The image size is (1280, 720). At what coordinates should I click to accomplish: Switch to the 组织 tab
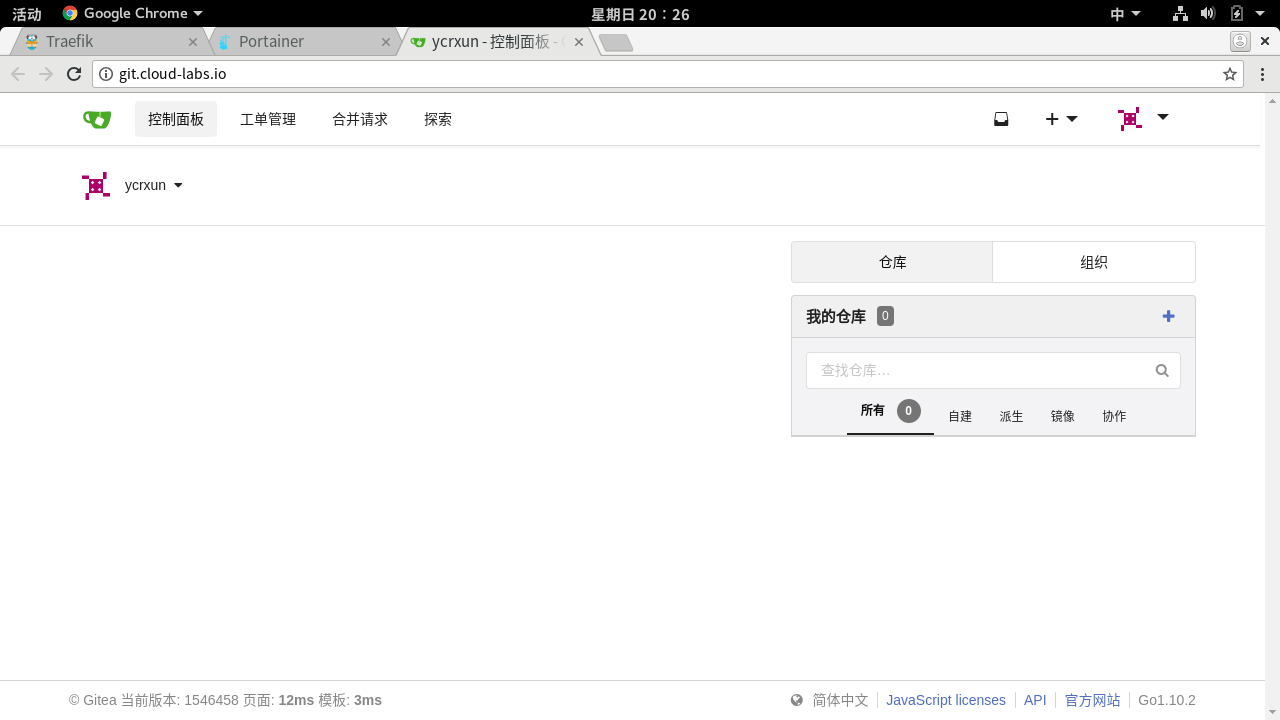tap(1094, 262)
